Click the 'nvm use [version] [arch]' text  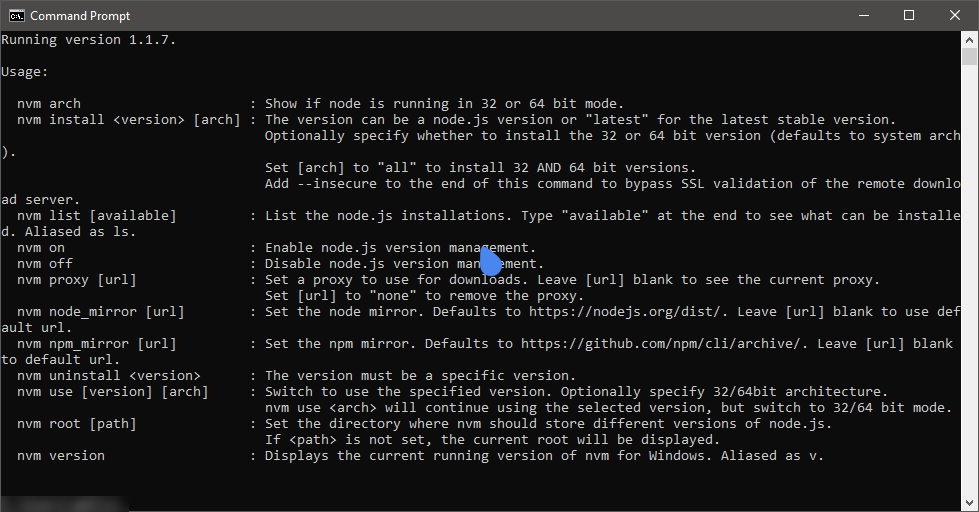point(112,391)
